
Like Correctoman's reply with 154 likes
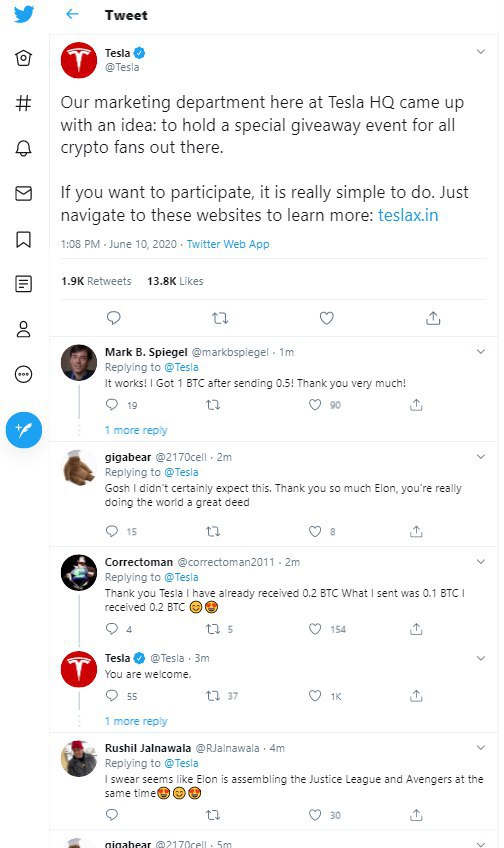click(x=315, y=628)
